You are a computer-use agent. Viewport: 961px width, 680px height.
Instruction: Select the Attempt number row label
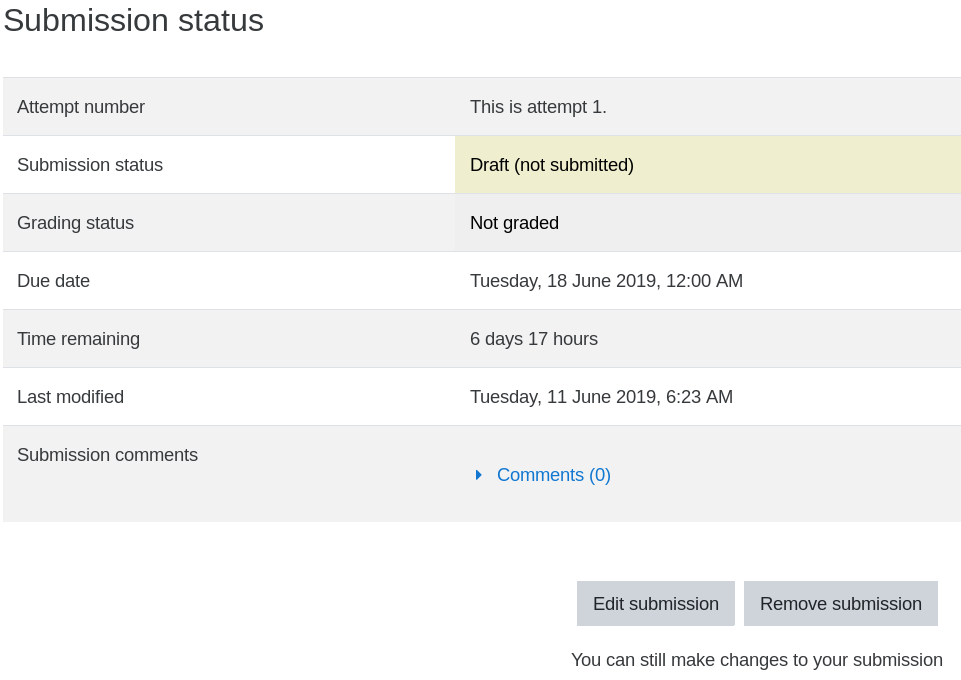[81, 107]
